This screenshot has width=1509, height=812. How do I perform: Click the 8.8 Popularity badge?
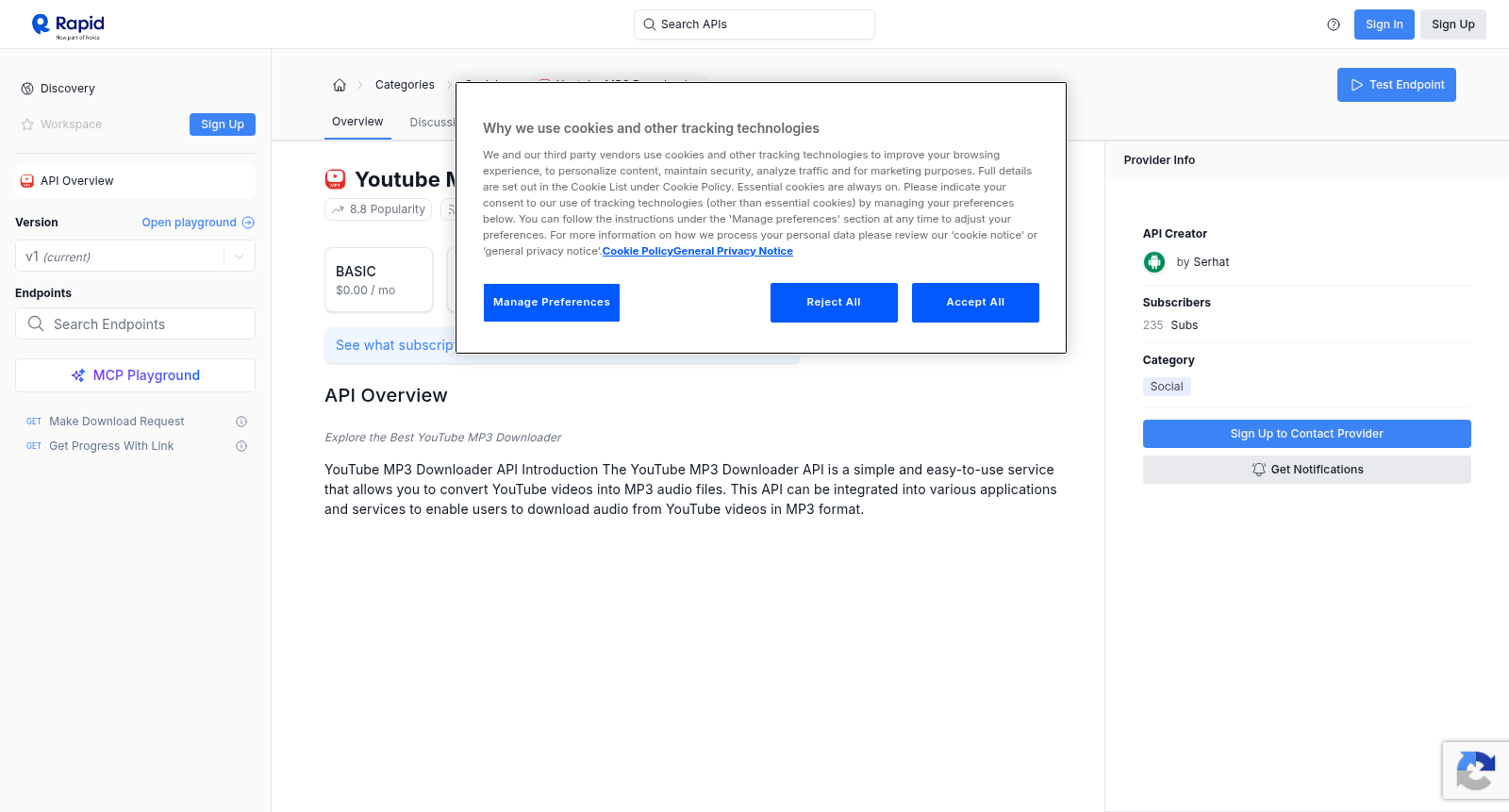tap(378, 209)
